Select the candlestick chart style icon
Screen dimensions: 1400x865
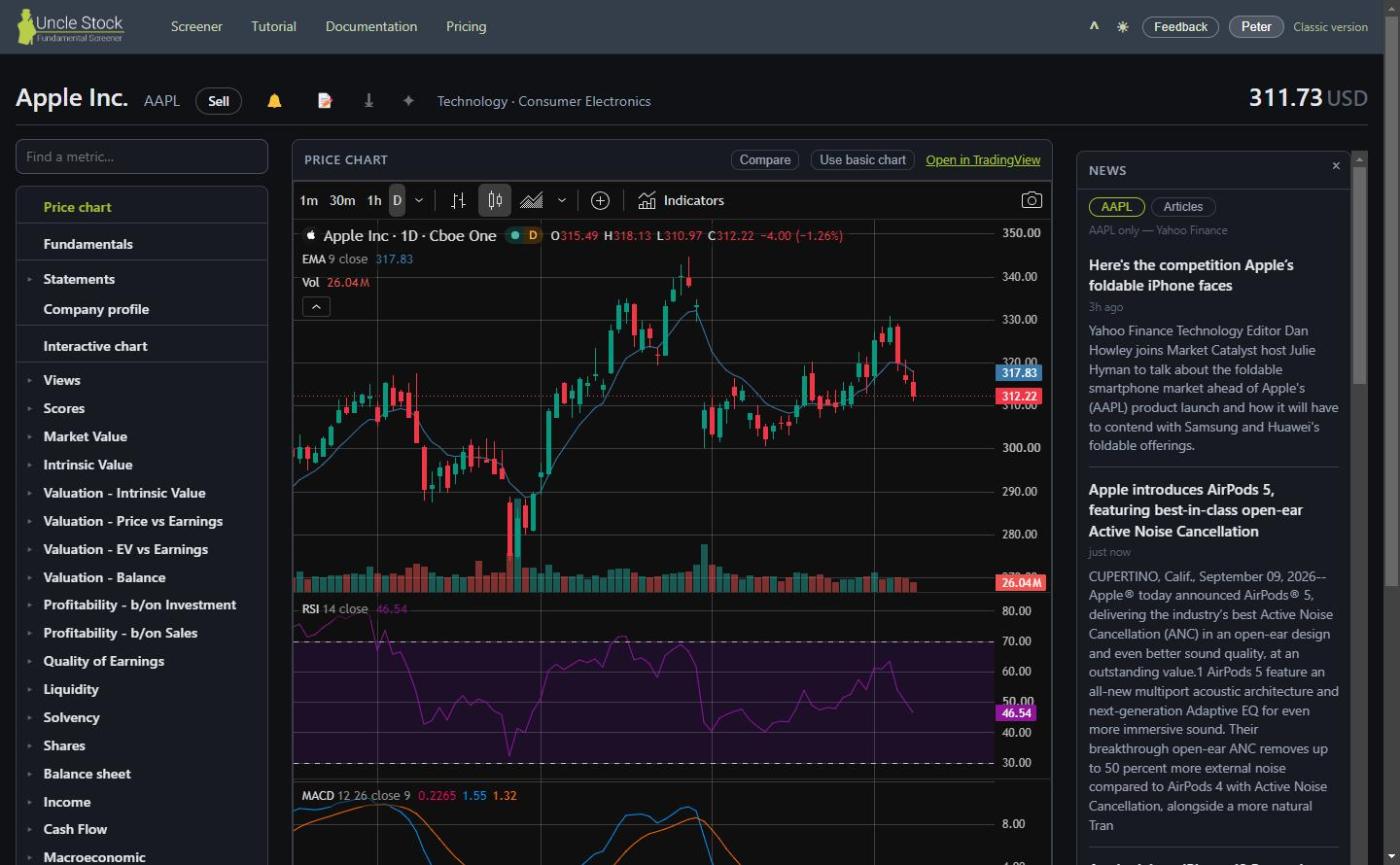[x=495, y=200]
